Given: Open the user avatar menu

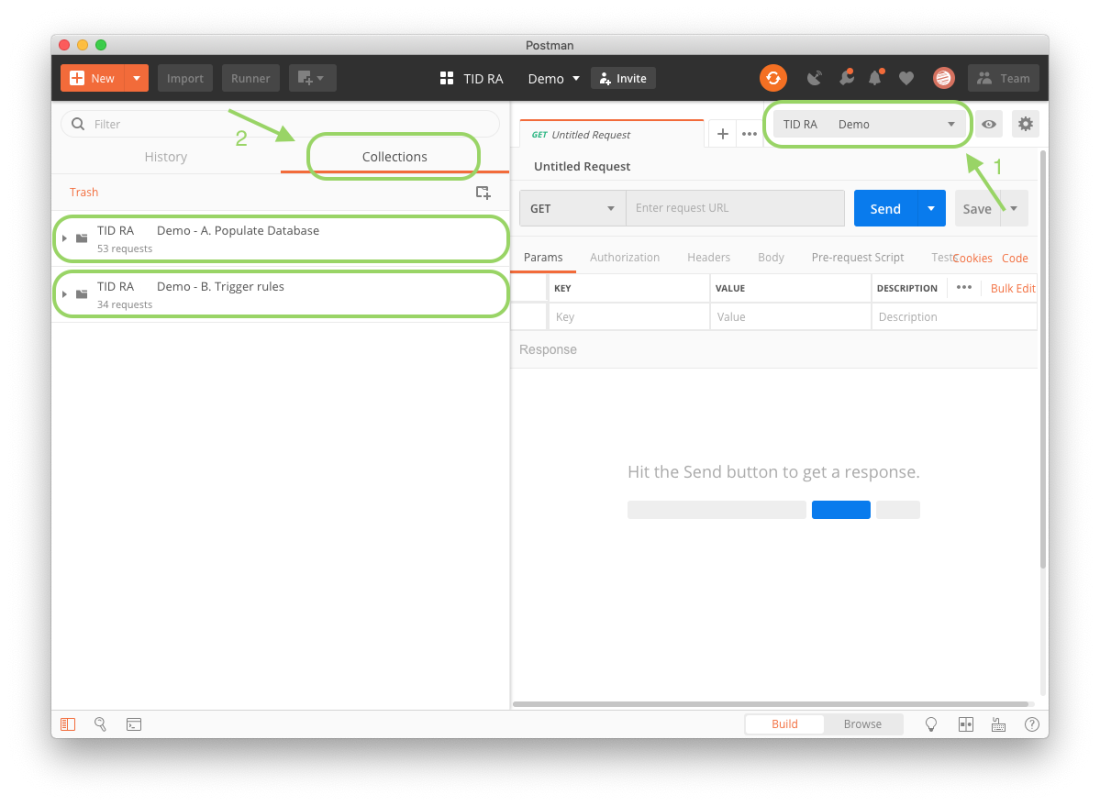Looking at the screenshot, I should [x=944, y=78].
